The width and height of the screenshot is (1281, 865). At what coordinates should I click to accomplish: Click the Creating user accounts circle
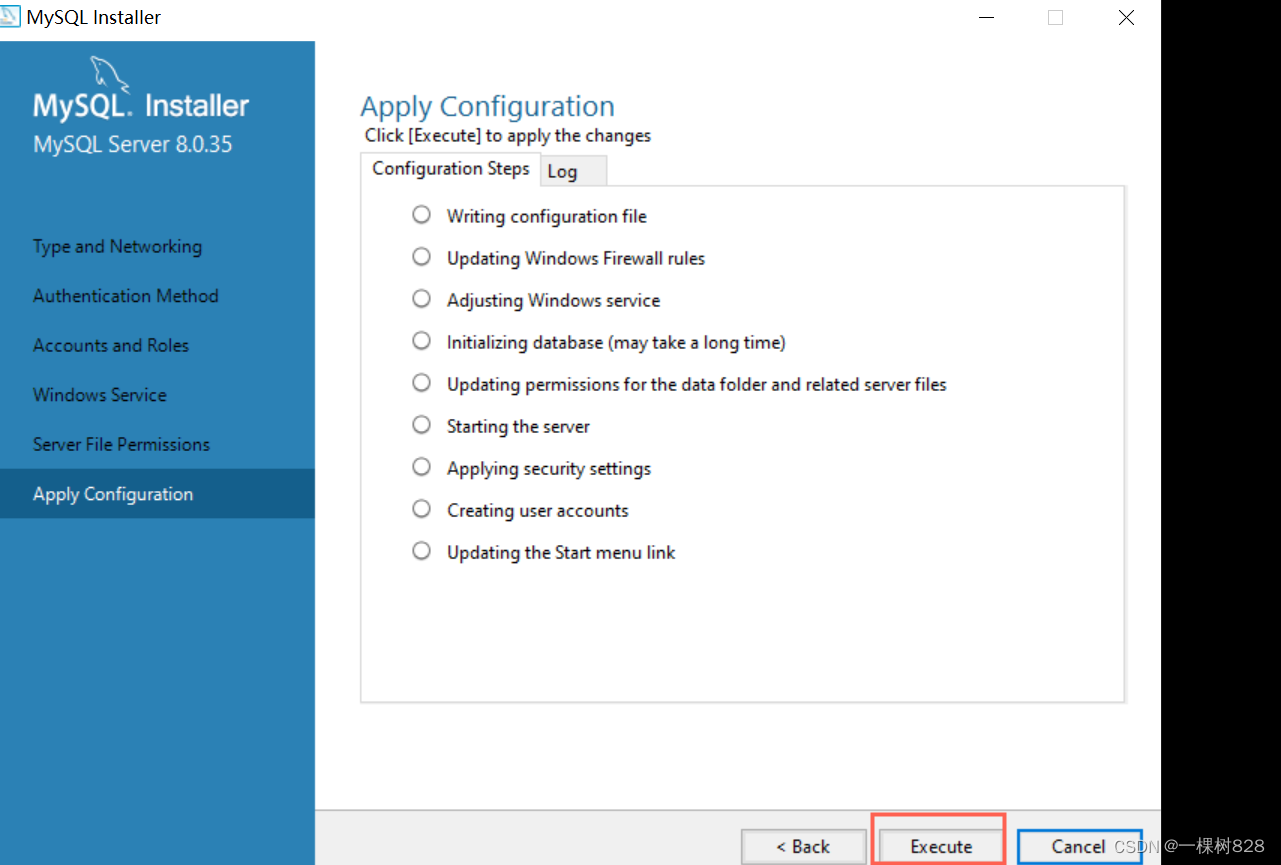pyautogui.click(x=422, y=509)
